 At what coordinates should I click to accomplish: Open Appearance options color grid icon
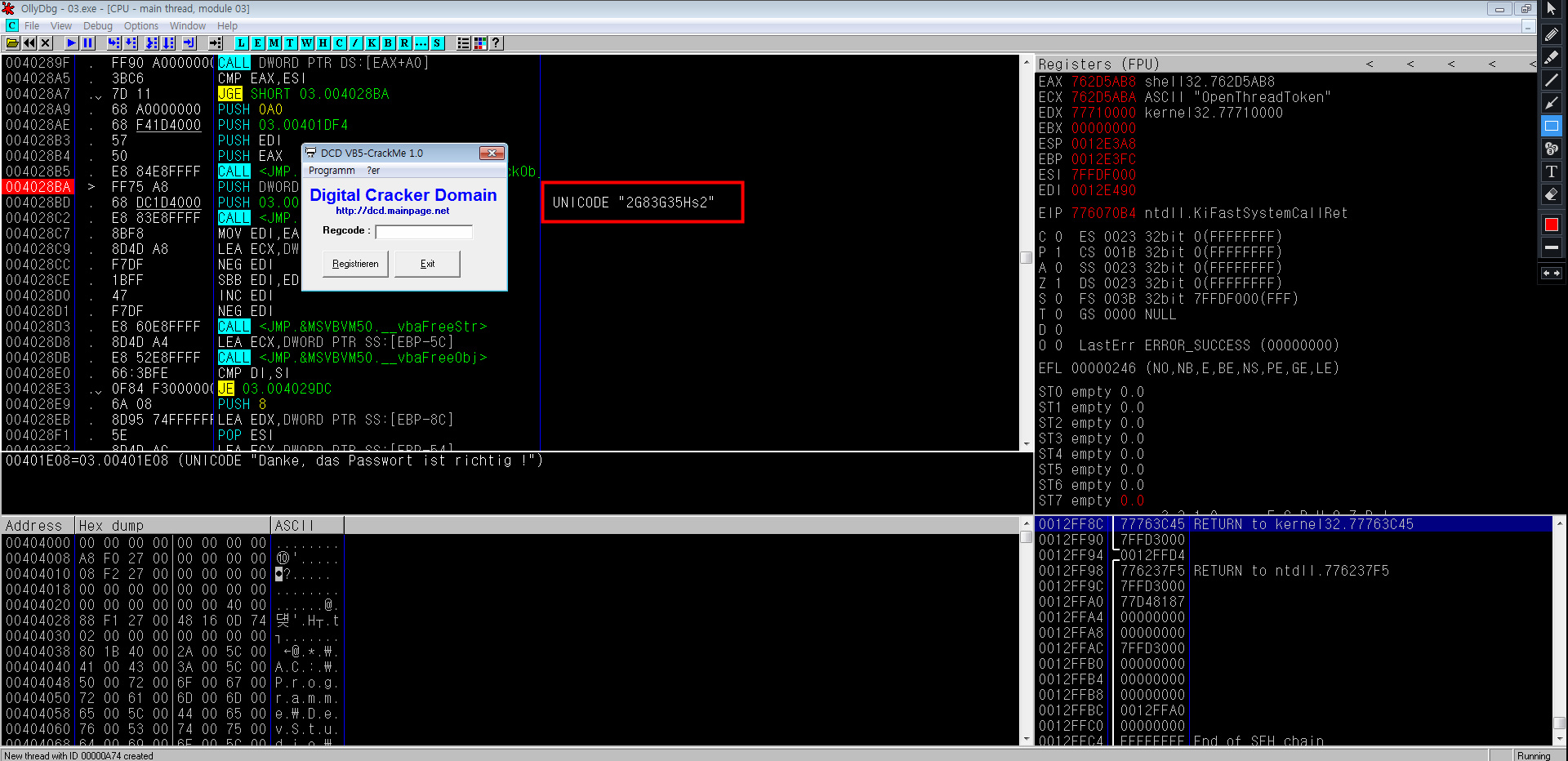pos(480,43)
